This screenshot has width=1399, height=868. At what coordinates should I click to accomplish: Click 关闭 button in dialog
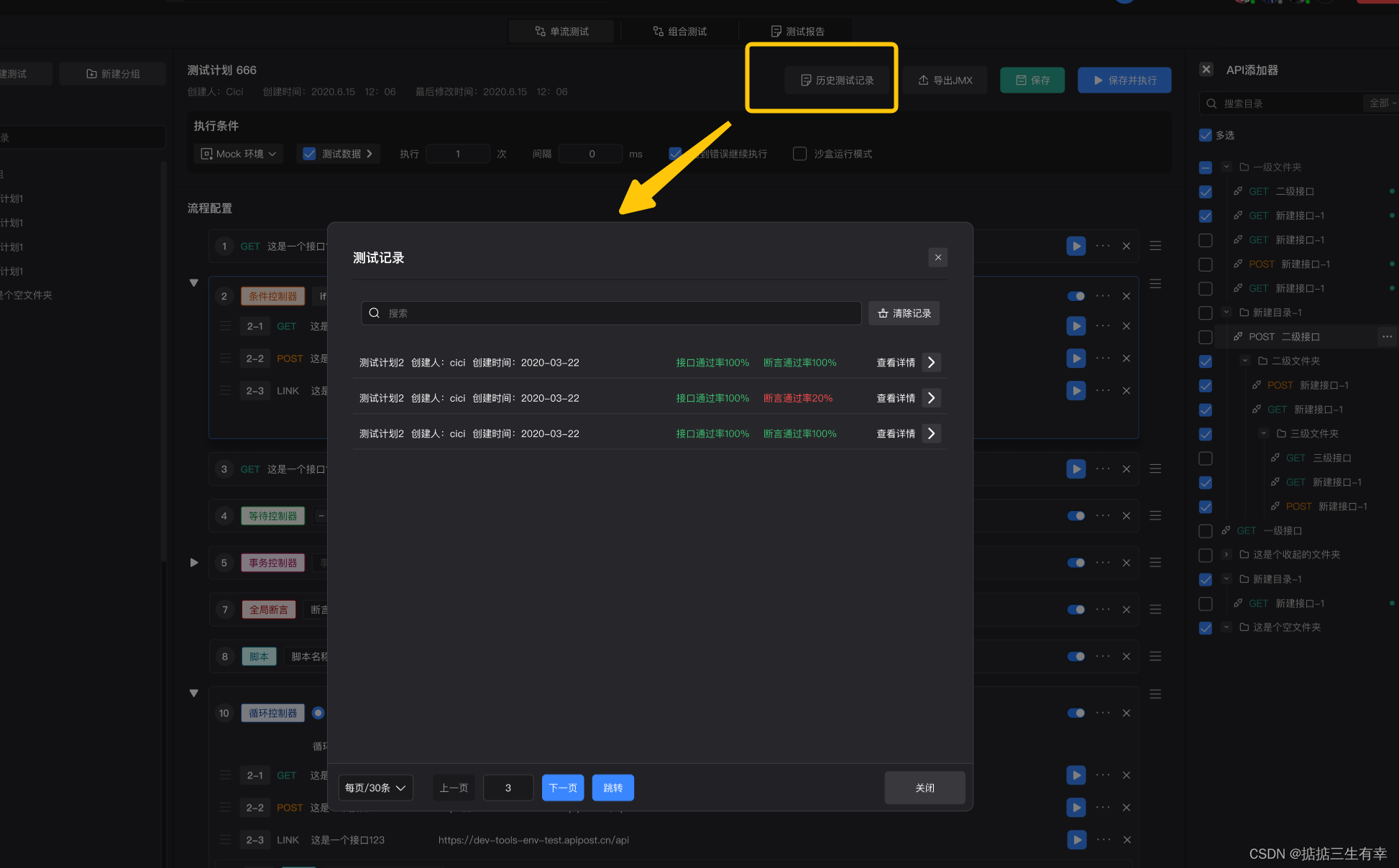pyautogui.click(x=925, y=788)
